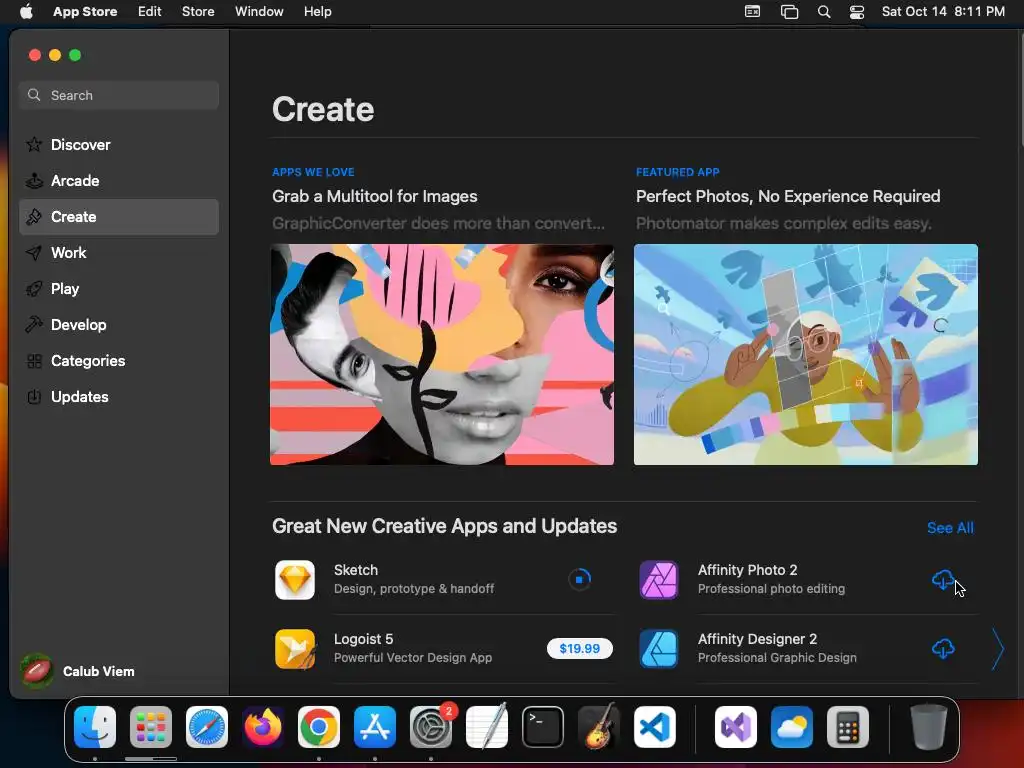The height and width of the screenshot is (768, 1024).
Task: Open System Settings from the dock
Action: 431,727
